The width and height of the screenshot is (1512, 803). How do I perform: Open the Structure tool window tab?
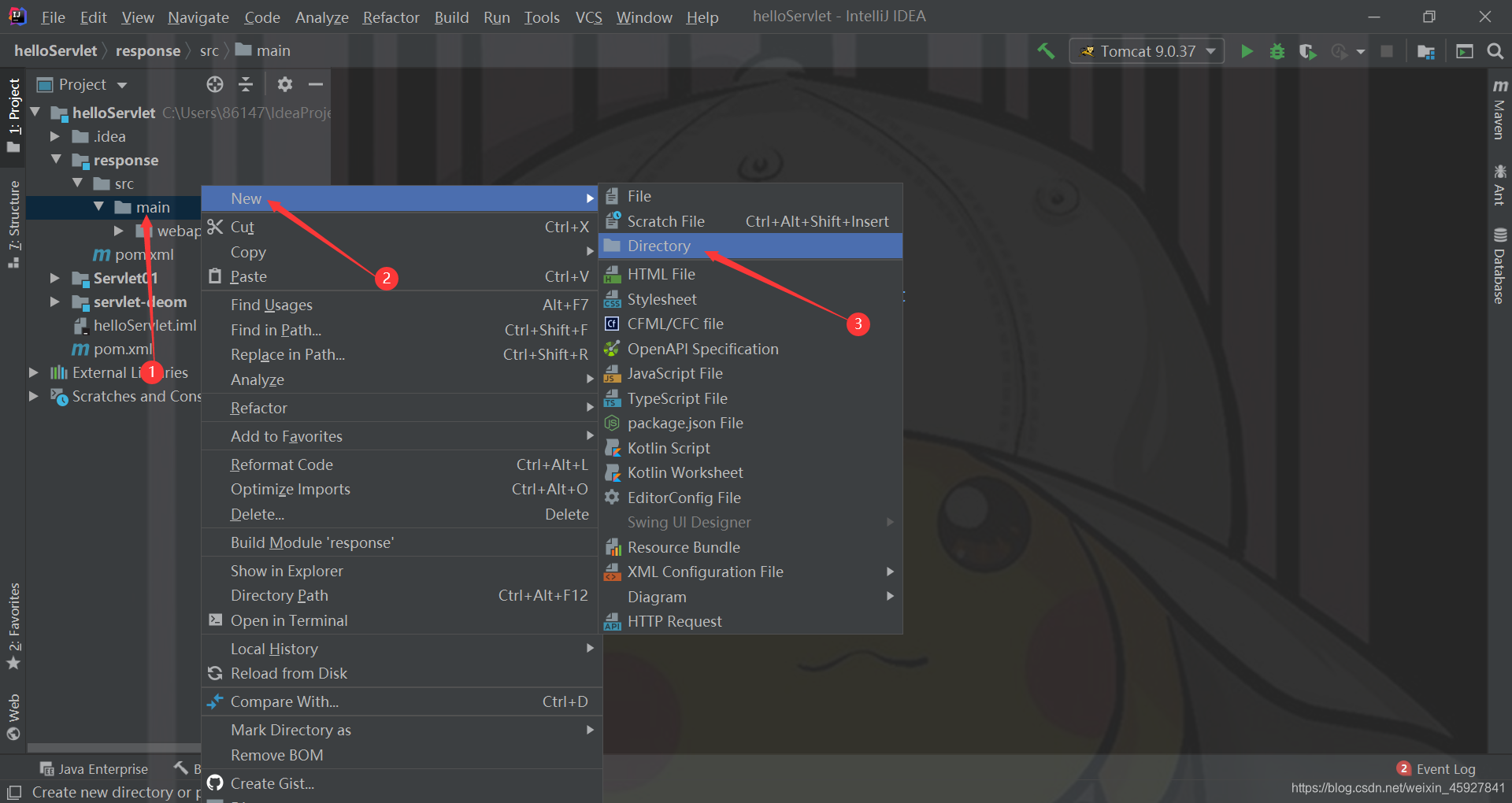[13, 224]
